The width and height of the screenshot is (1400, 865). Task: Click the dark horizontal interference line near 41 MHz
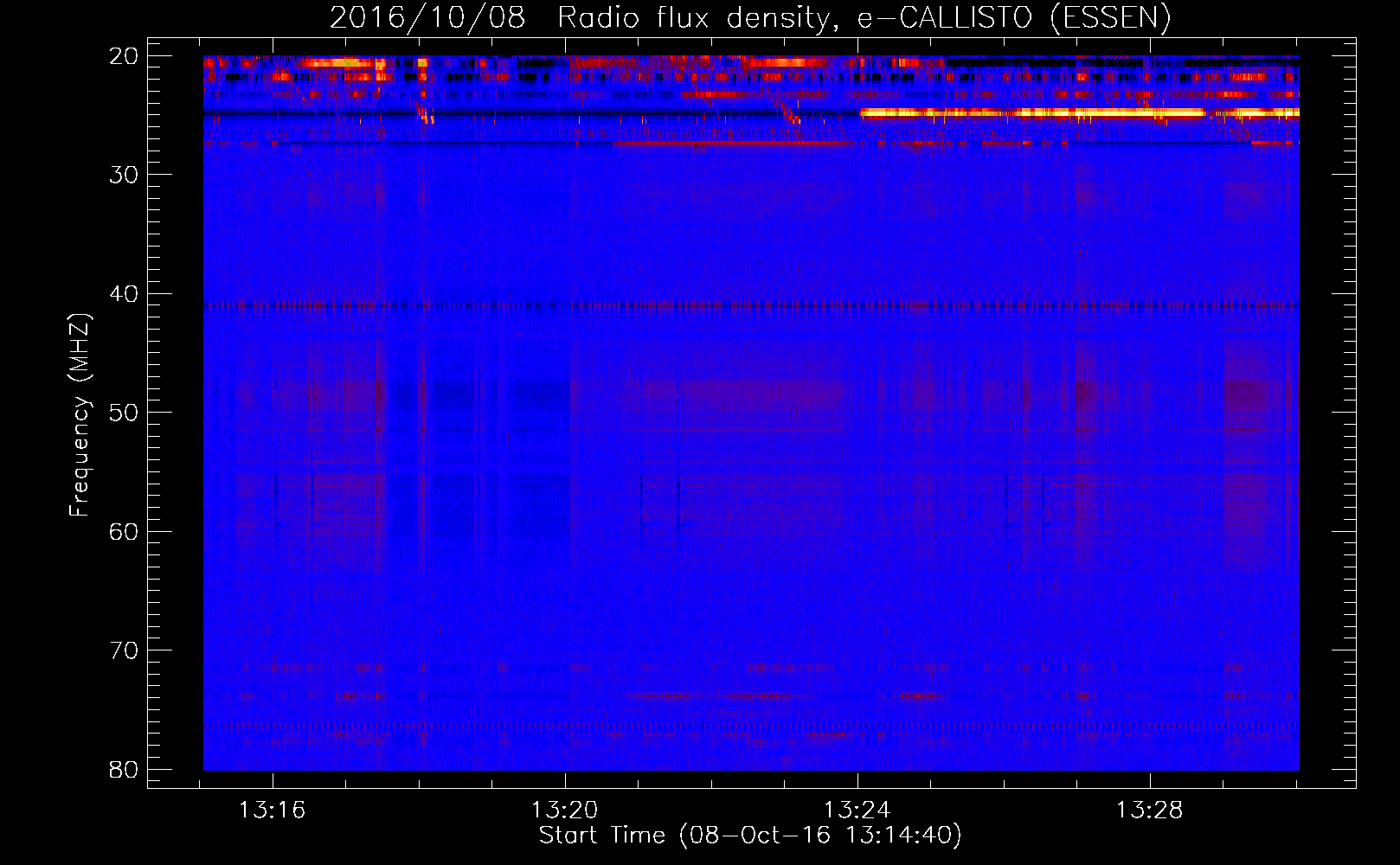(x=751, y=305)
